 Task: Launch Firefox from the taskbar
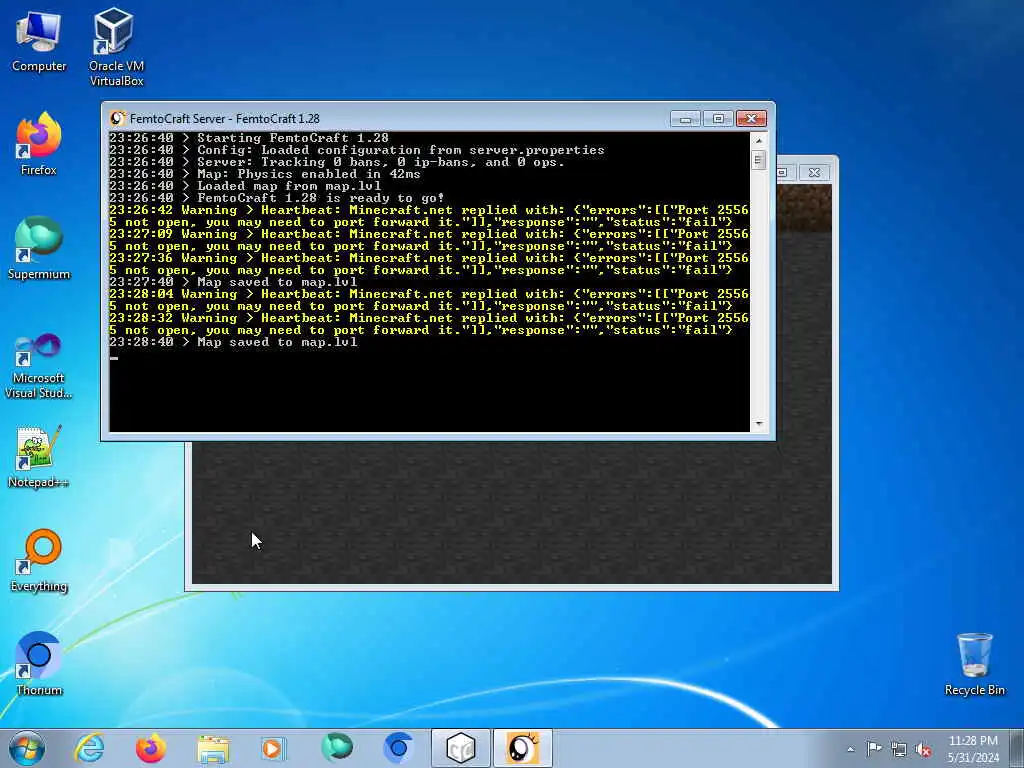[151, 748]
